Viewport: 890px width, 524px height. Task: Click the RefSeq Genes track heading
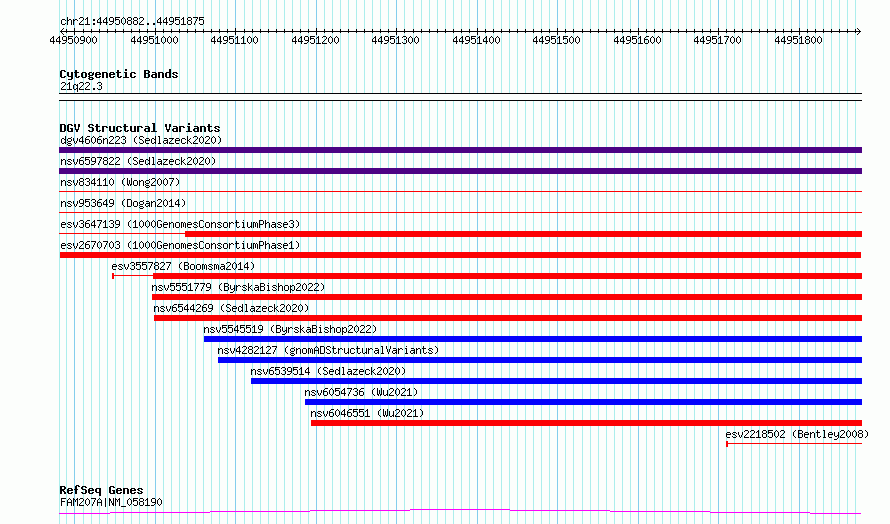pos(101,490)
